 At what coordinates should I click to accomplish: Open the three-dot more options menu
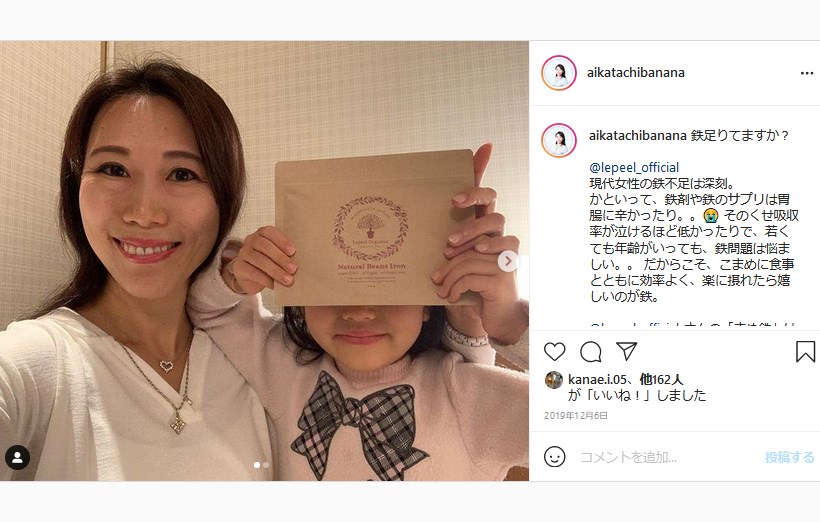point(807,73)
